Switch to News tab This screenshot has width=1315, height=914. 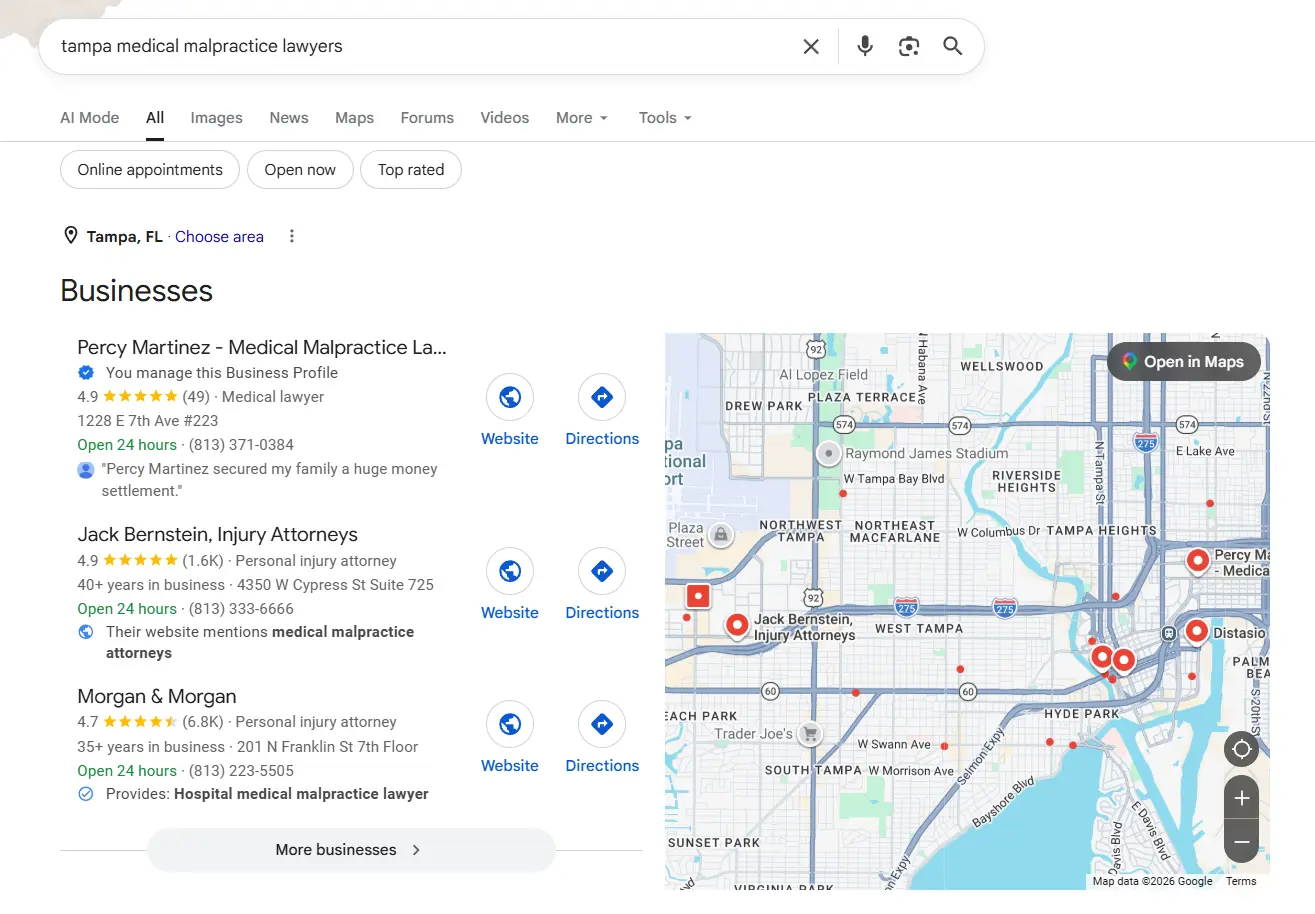tap(288, 118)
